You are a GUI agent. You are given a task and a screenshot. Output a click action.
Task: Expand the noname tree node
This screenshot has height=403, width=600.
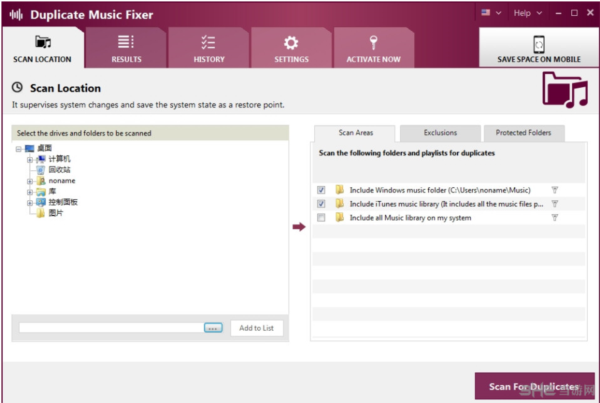point(29,181)
